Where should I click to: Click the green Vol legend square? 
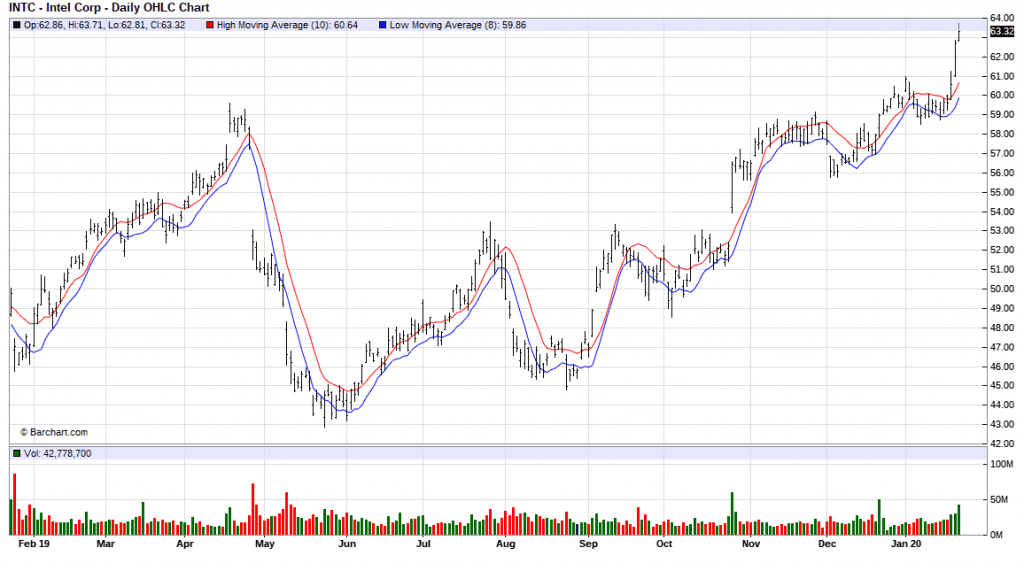point(15,454)
